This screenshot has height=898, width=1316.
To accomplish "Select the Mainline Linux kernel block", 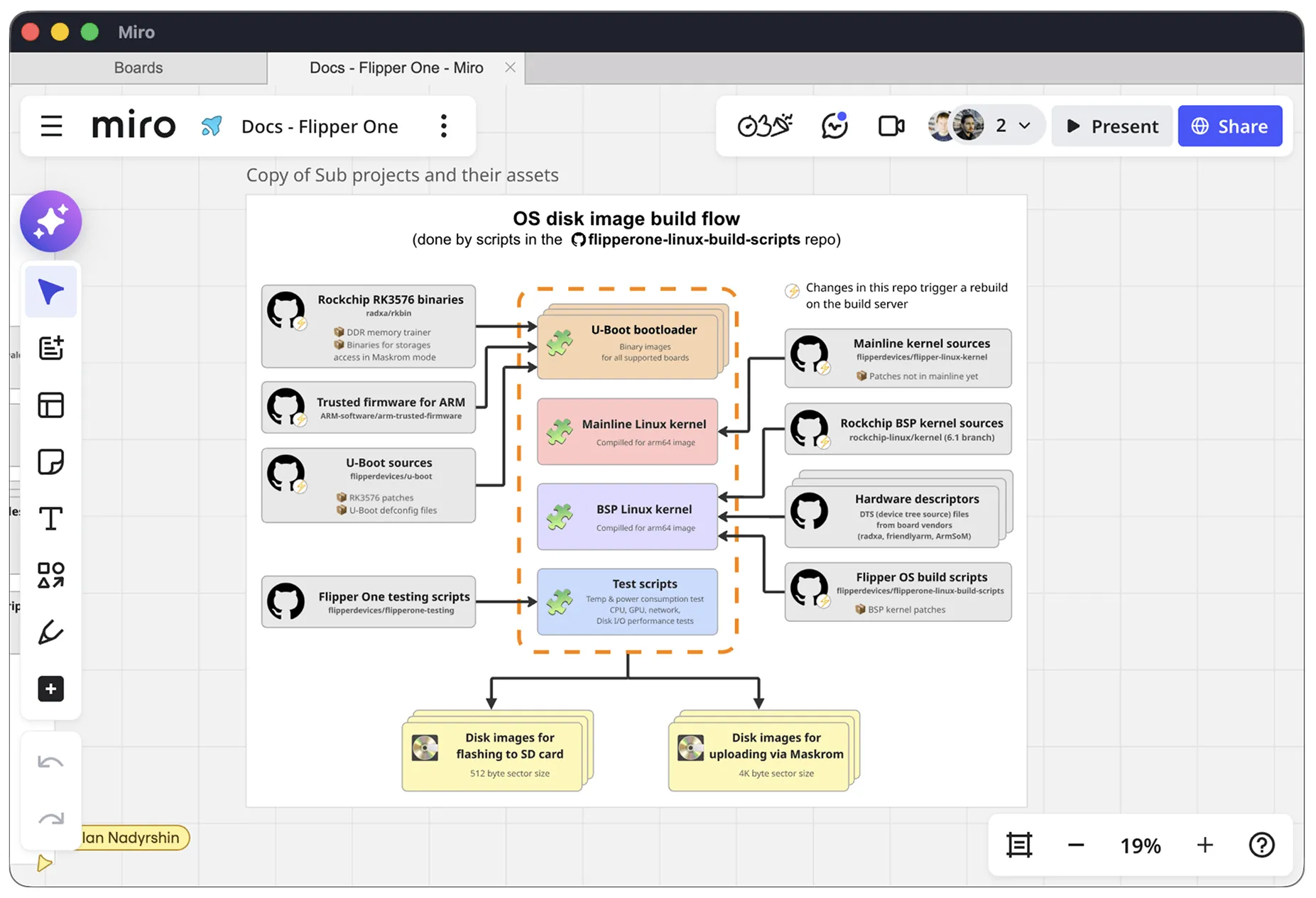I will pyautogui.click(x=628, y=432).
